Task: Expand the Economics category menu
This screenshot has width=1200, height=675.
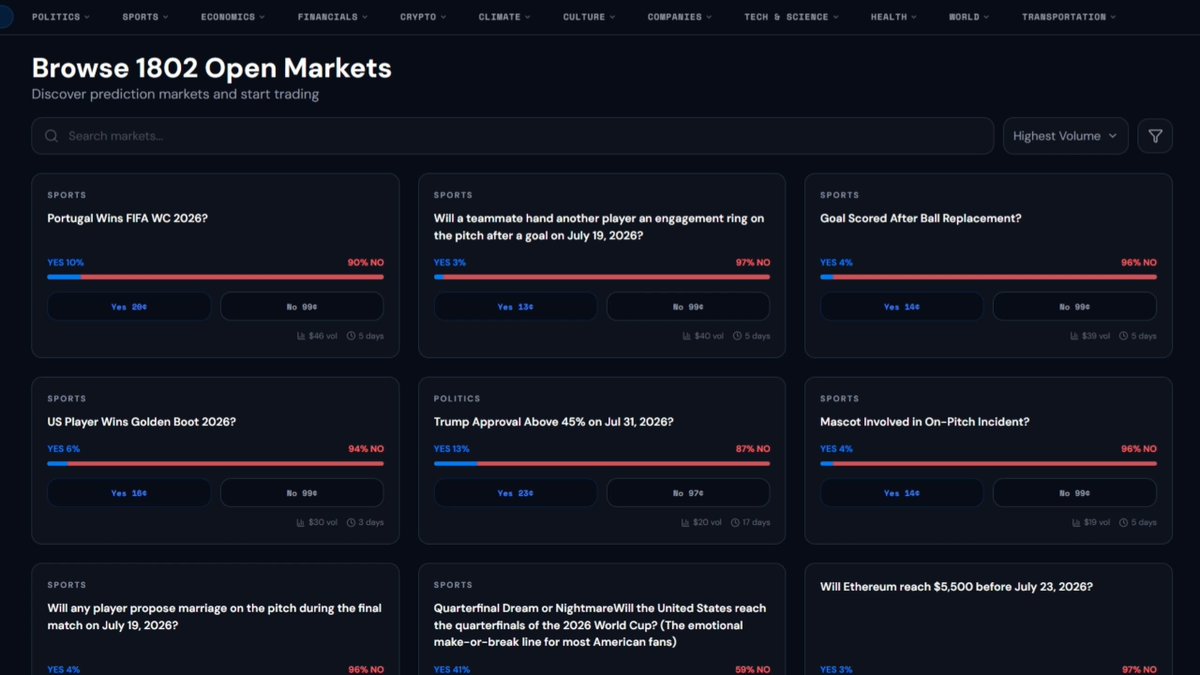Action: (x=233, y=17)
